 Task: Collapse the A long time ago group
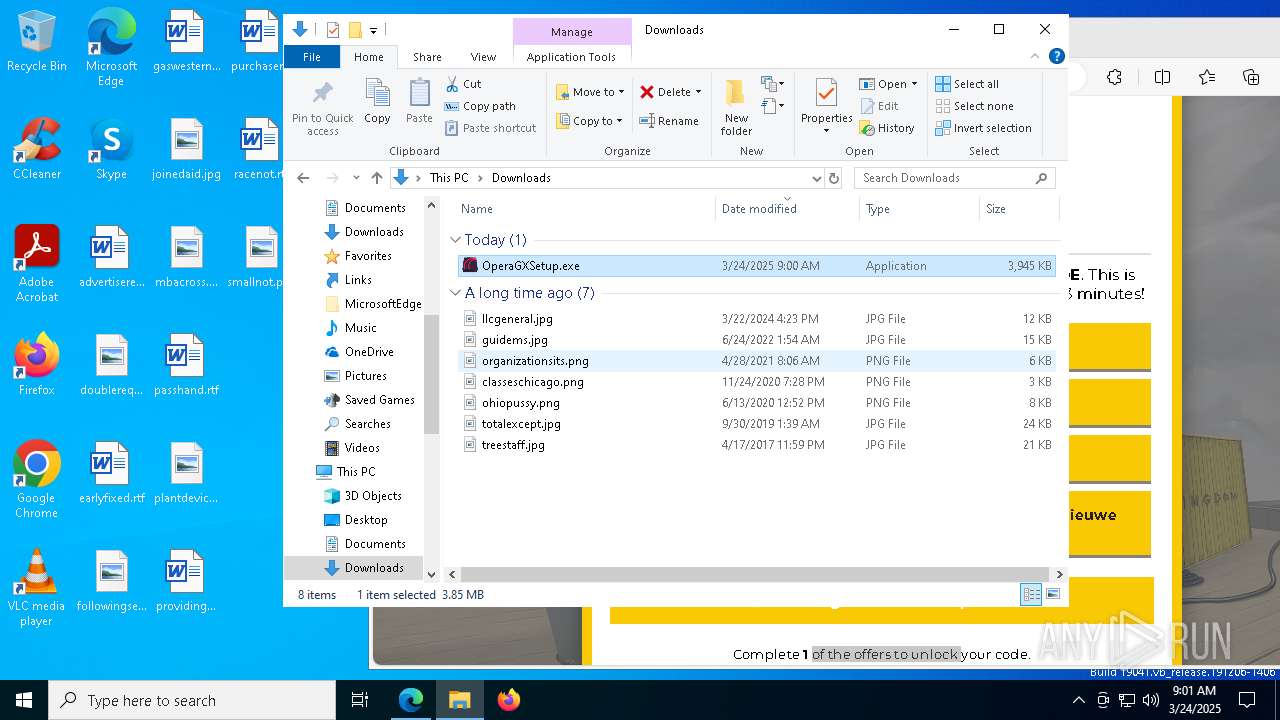[x=455, y=293]
